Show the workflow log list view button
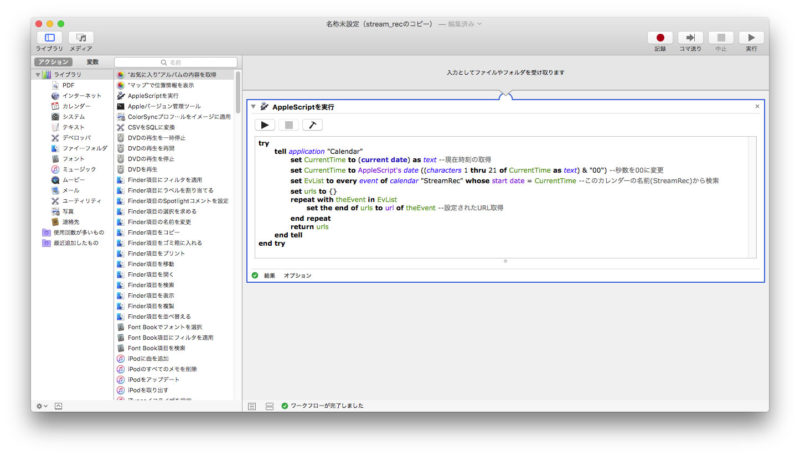The width and height of the screenshot is (800, 456). click(252, 406)
